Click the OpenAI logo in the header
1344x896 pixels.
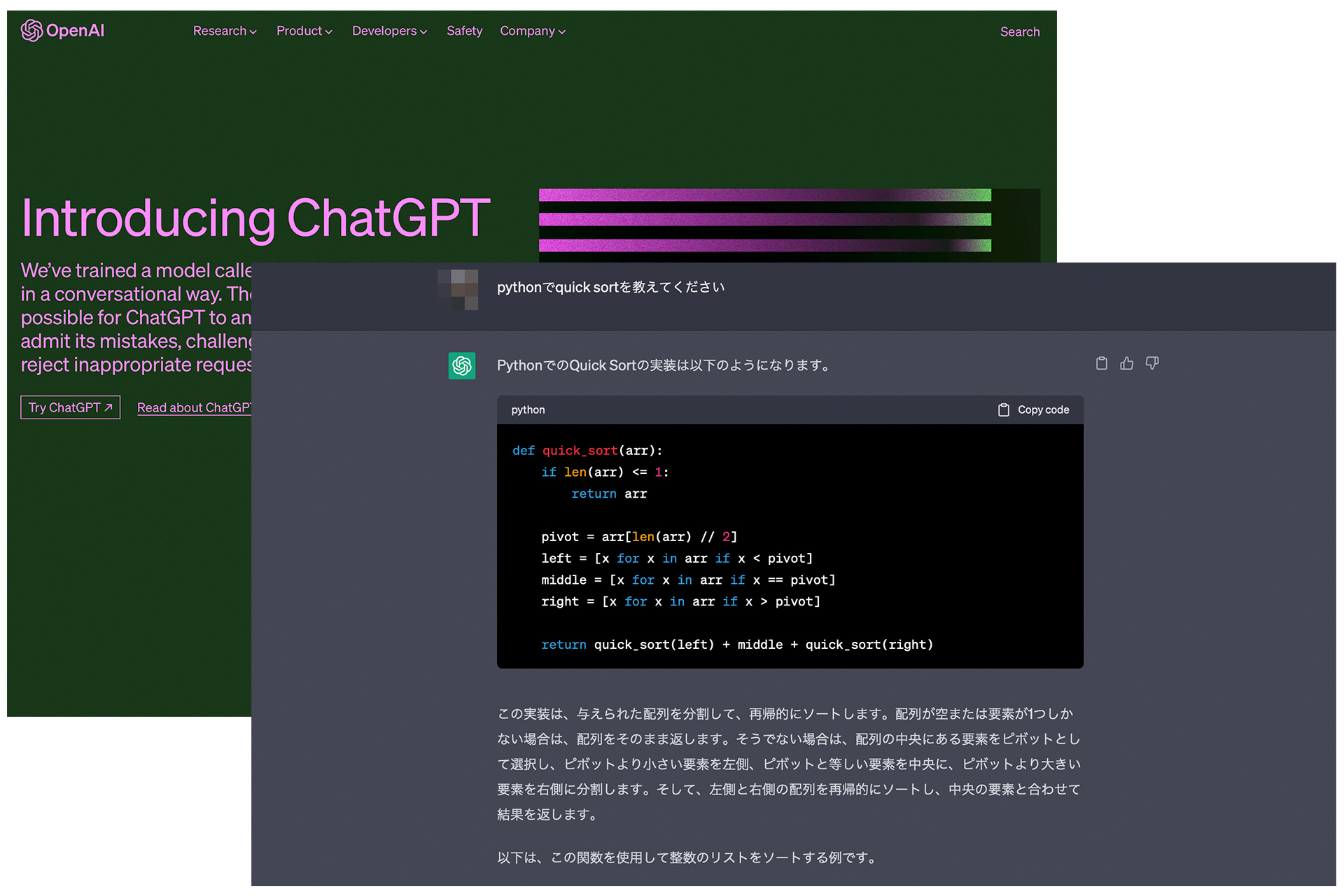[x=62, y=31]
